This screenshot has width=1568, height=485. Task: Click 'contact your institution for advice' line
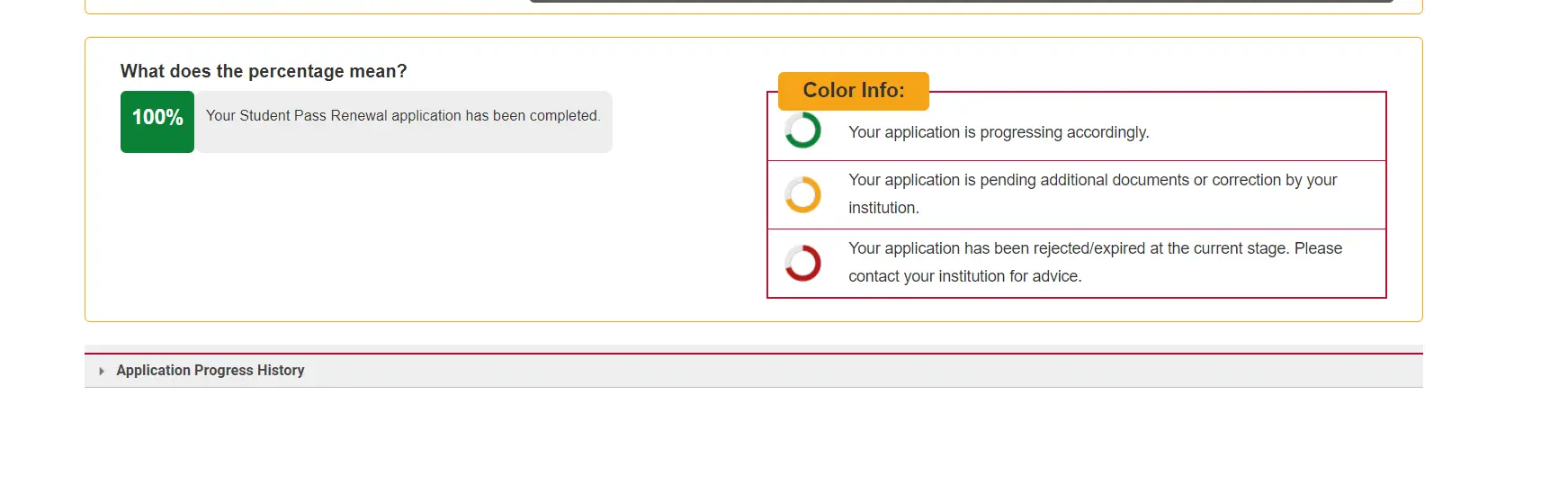(x=964, y=276)
